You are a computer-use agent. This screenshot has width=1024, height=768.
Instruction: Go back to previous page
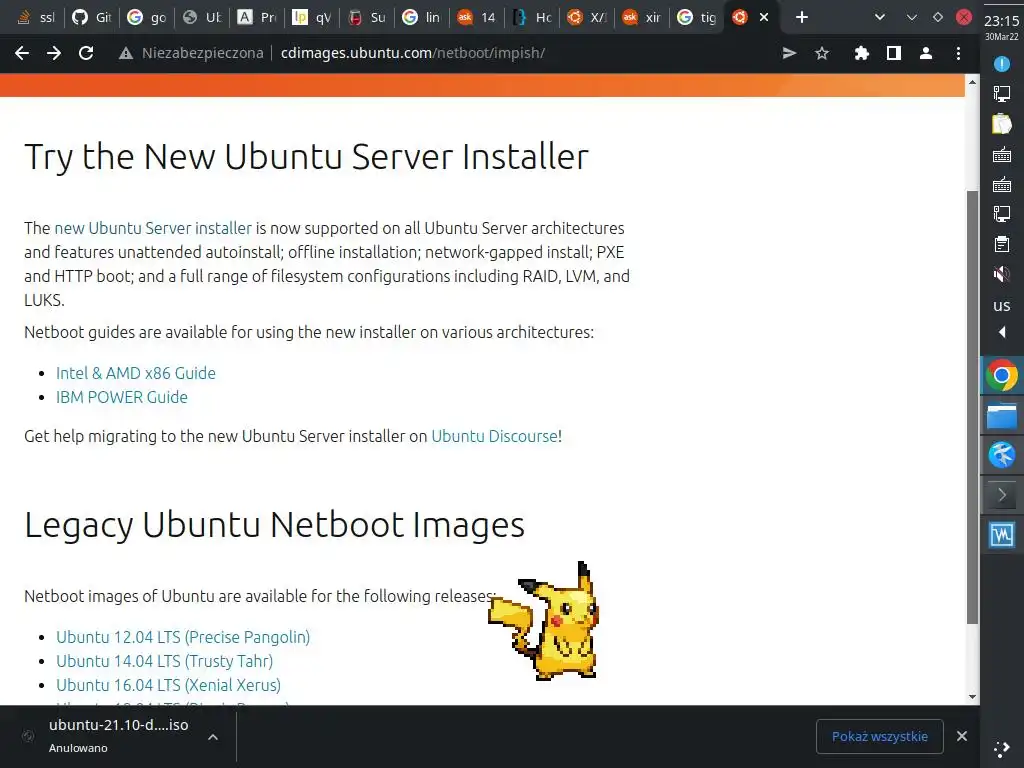(x=22, y=53)
